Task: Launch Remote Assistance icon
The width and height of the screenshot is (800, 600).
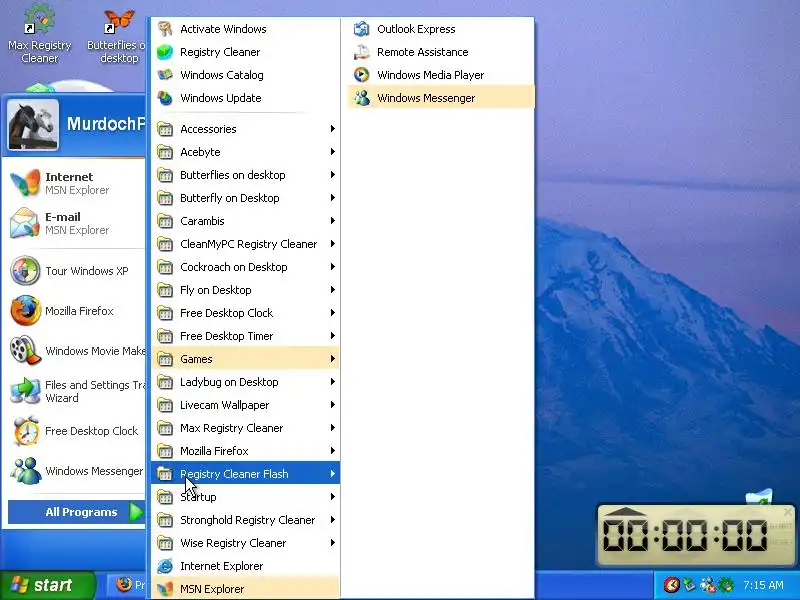Action: (361, 52)
